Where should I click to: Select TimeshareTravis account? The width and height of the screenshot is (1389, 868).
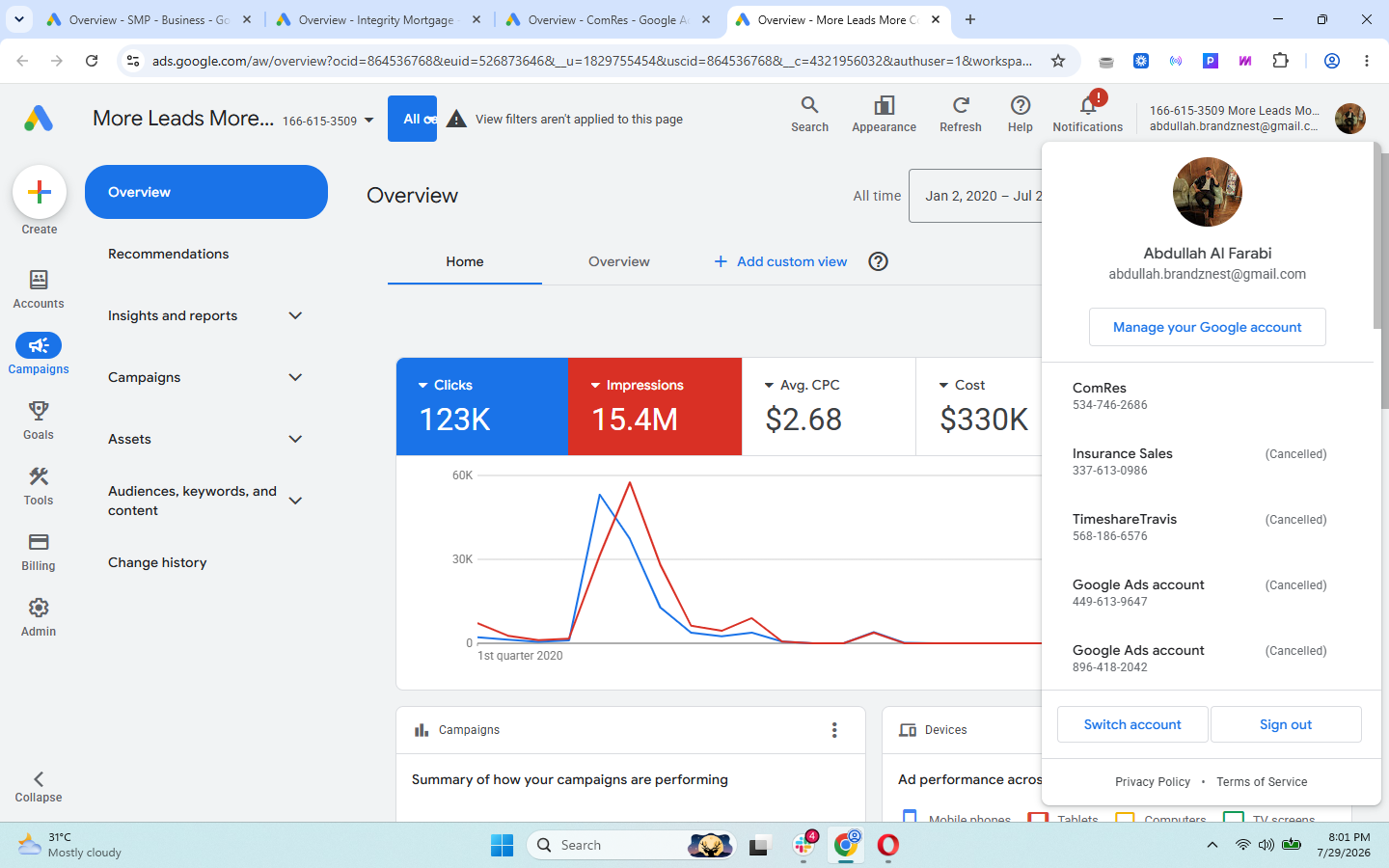coord(1208,527)
